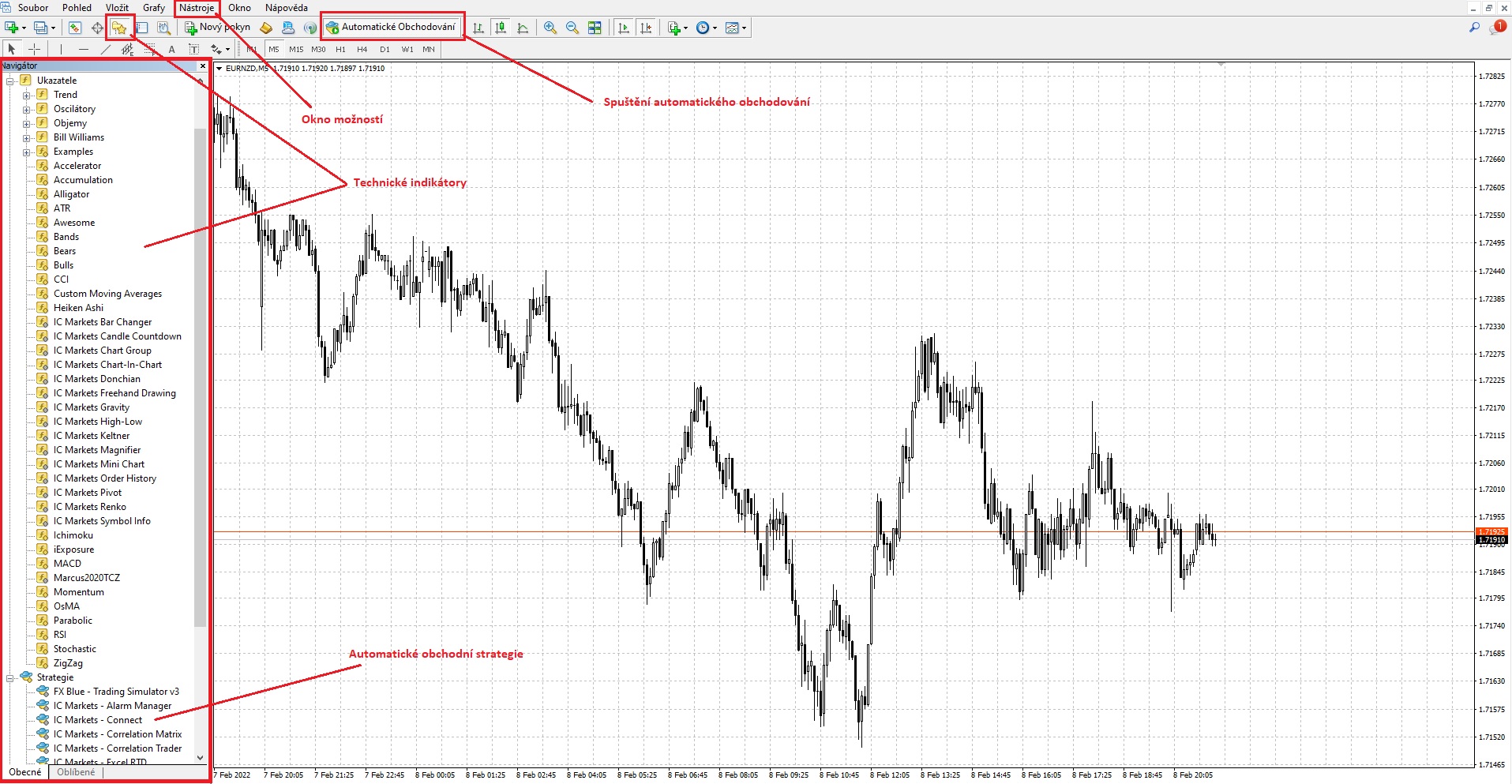Image resolution: width=1512 pixels, height=784 pixels.
Task: Toggle the chart shift button
Action: click(x=647, y=28)
